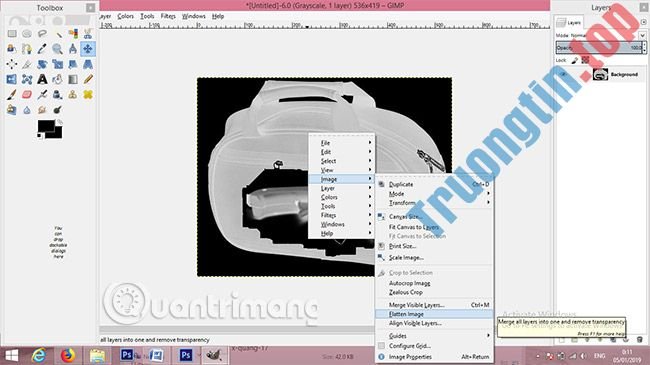Open Firefox from taskbar

pyautogui.click(x=68, y=355)
